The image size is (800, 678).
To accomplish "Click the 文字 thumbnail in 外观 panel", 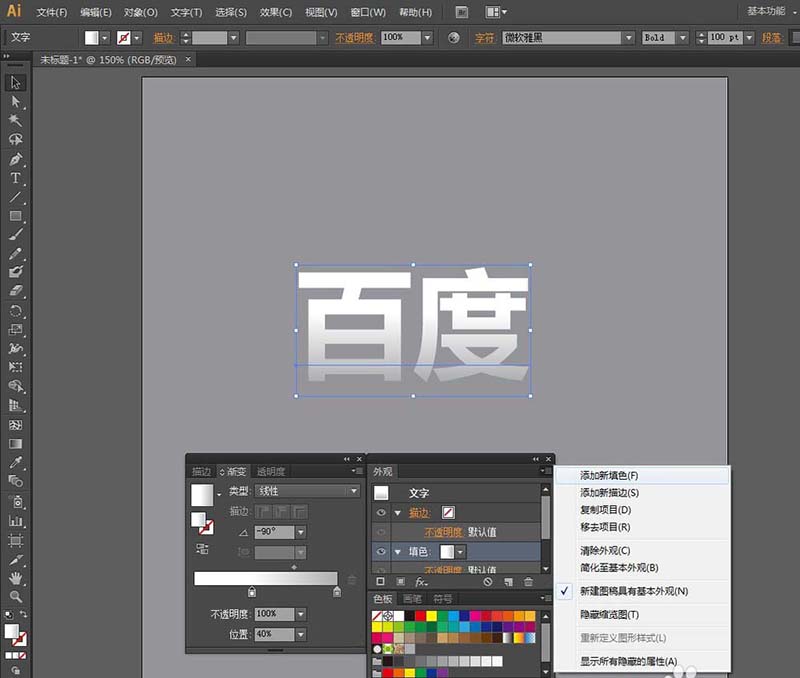I will point(381,493).
